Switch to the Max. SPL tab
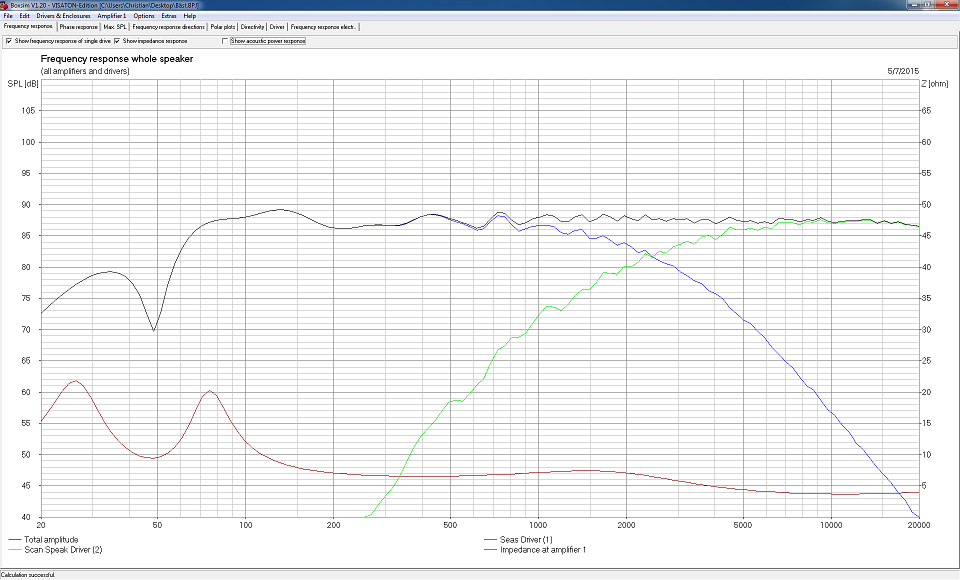The height and width of the screenshot is (580, 960). 114,27
